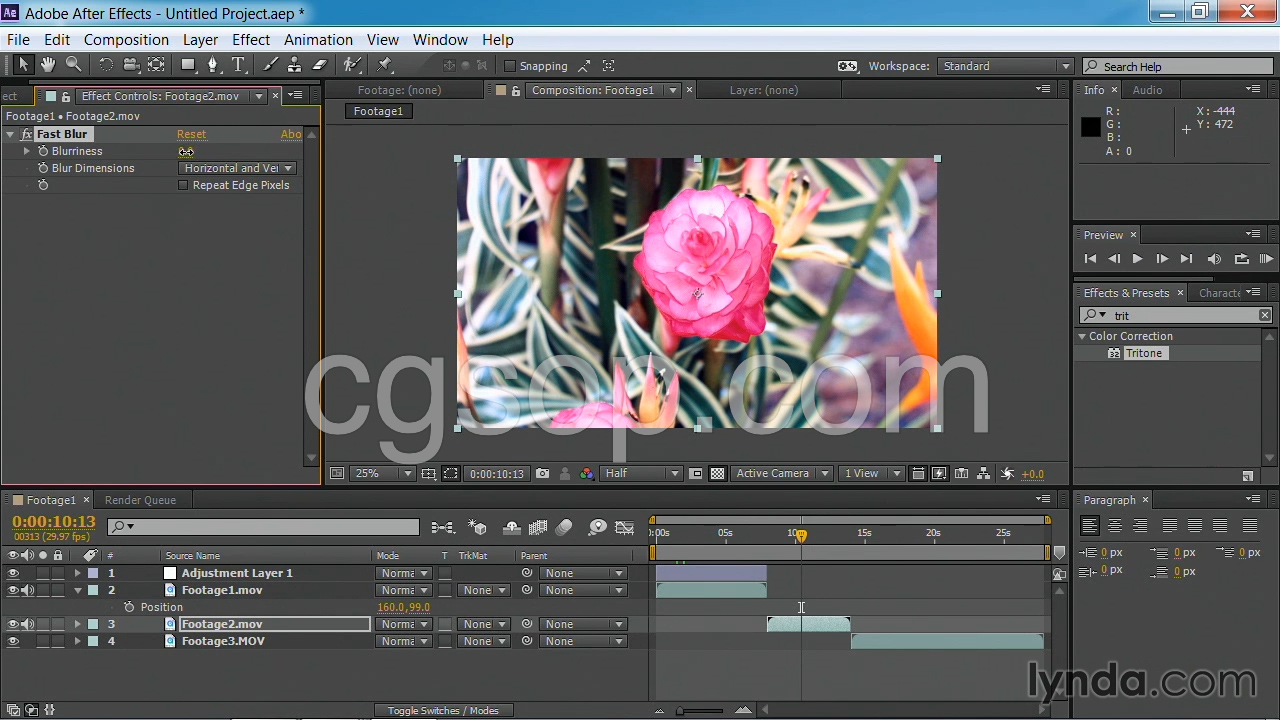1280x720 pixels.
Task: Select the Eraser tool
Action: click(x=320, y=65)
